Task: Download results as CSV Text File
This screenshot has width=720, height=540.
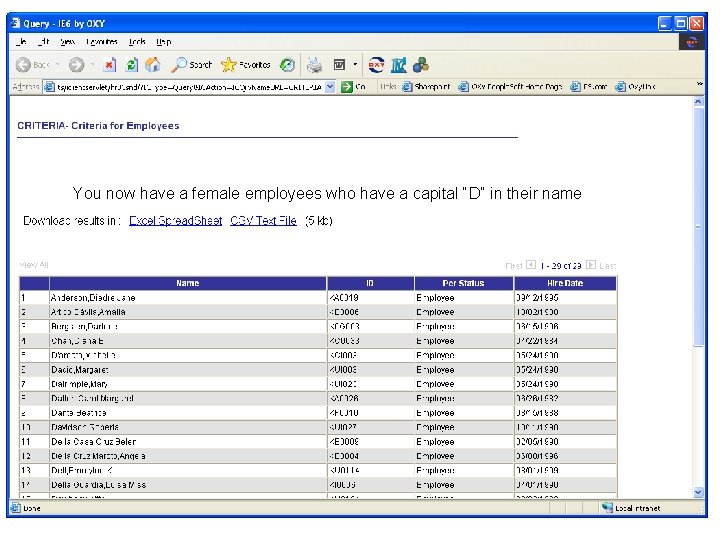Action: (x=264, y=221)
